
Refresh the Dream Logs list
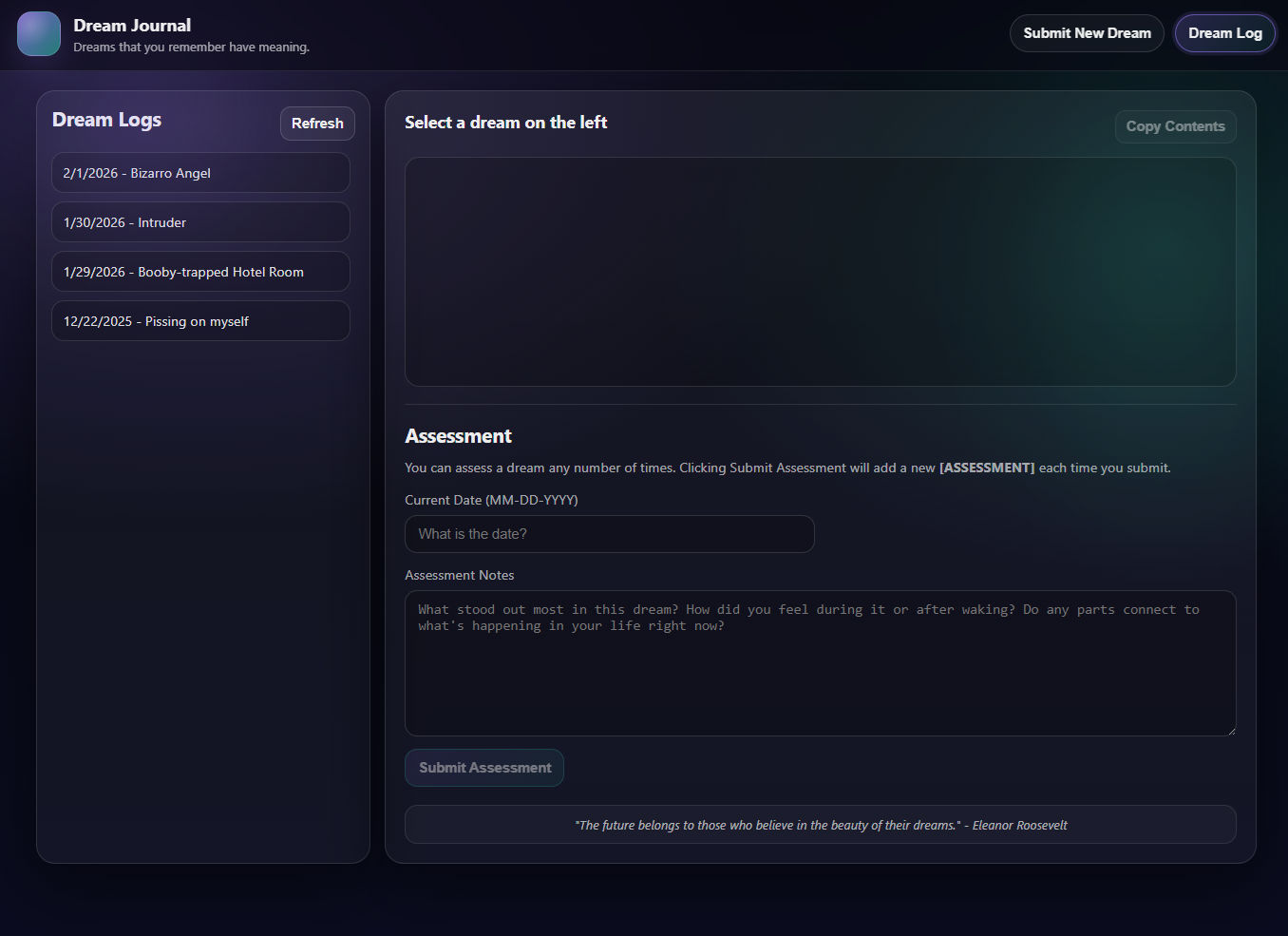317,124
